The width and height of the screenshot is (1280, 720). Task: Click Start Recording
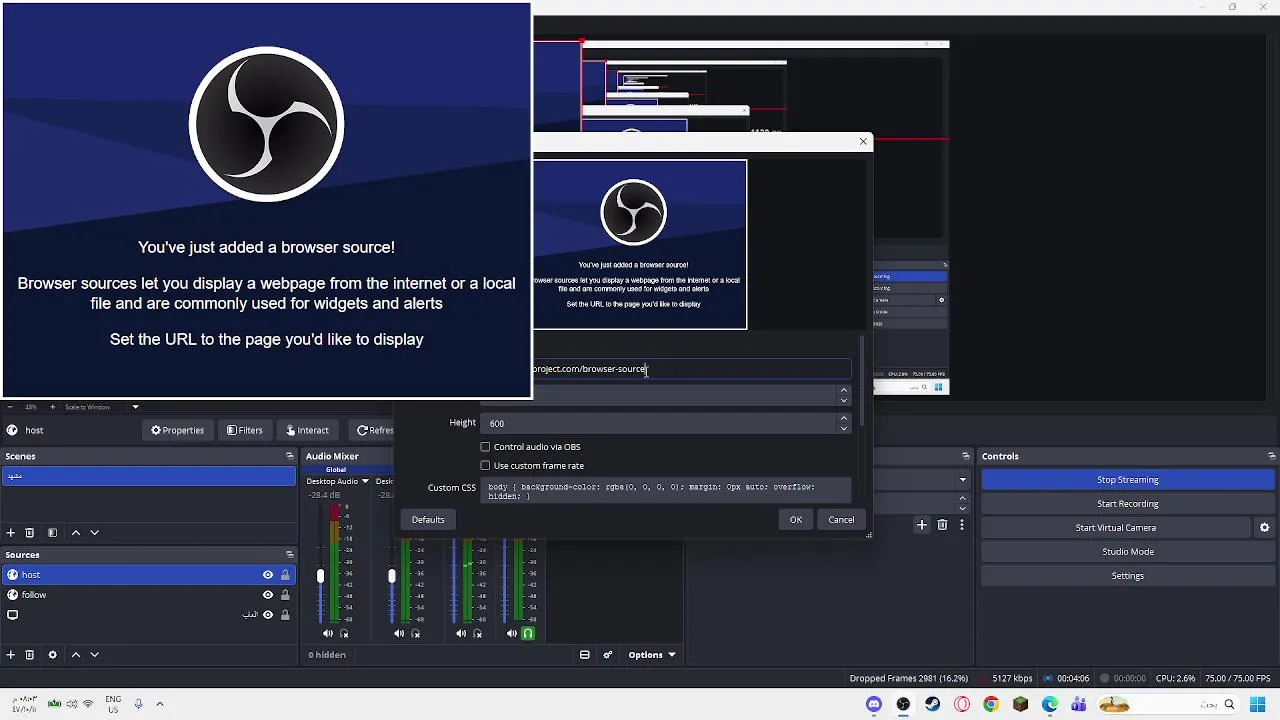(x=1127, y=504)
